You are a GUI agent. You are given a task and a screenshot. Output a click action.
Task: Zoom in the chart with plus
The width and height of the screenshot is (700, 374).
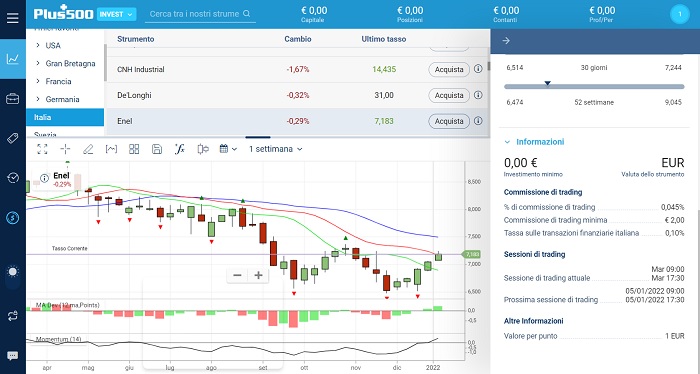point(258,275)
